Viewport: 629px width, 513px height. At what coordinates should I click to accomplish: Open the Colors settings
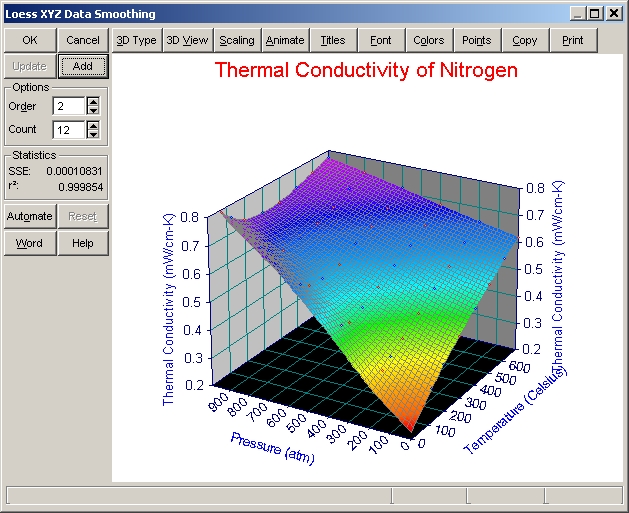point(429,40)
